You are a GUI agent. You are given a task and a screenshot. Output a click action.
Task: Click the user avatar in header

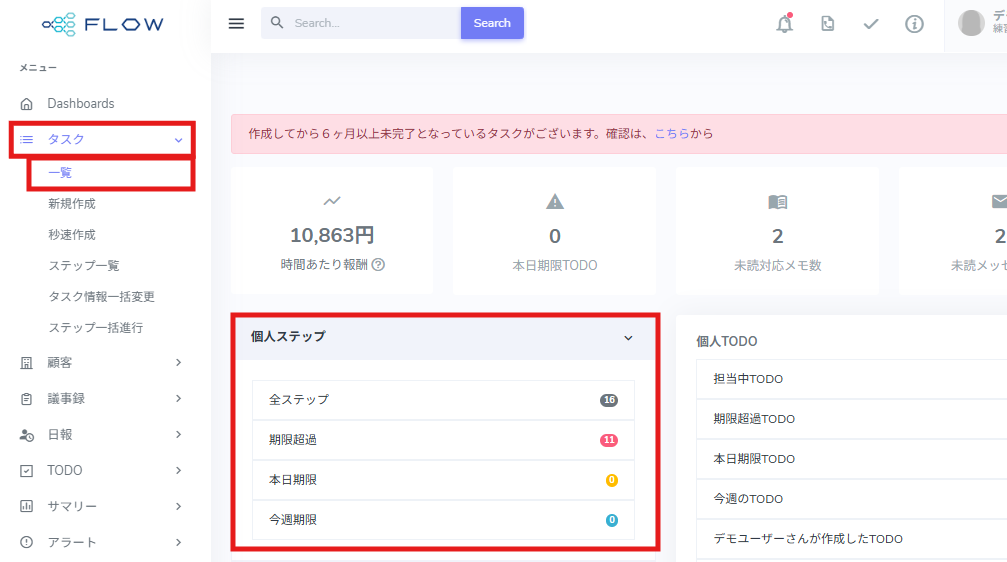click(971, 23)
